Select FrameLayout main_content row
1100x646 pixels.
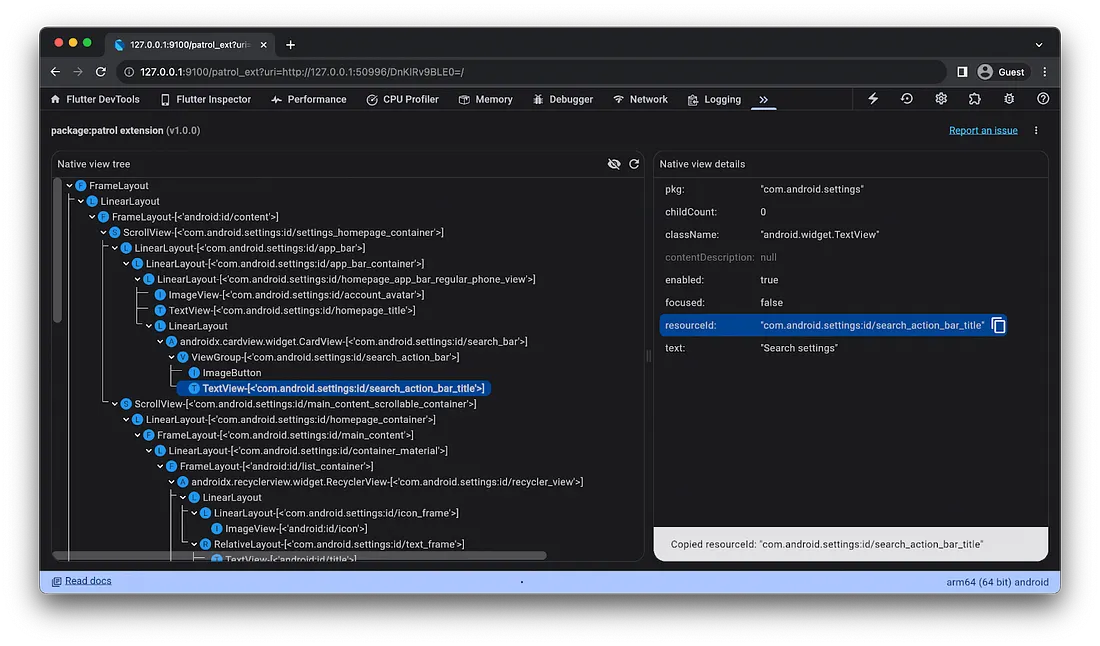click(x=278, y=435)
